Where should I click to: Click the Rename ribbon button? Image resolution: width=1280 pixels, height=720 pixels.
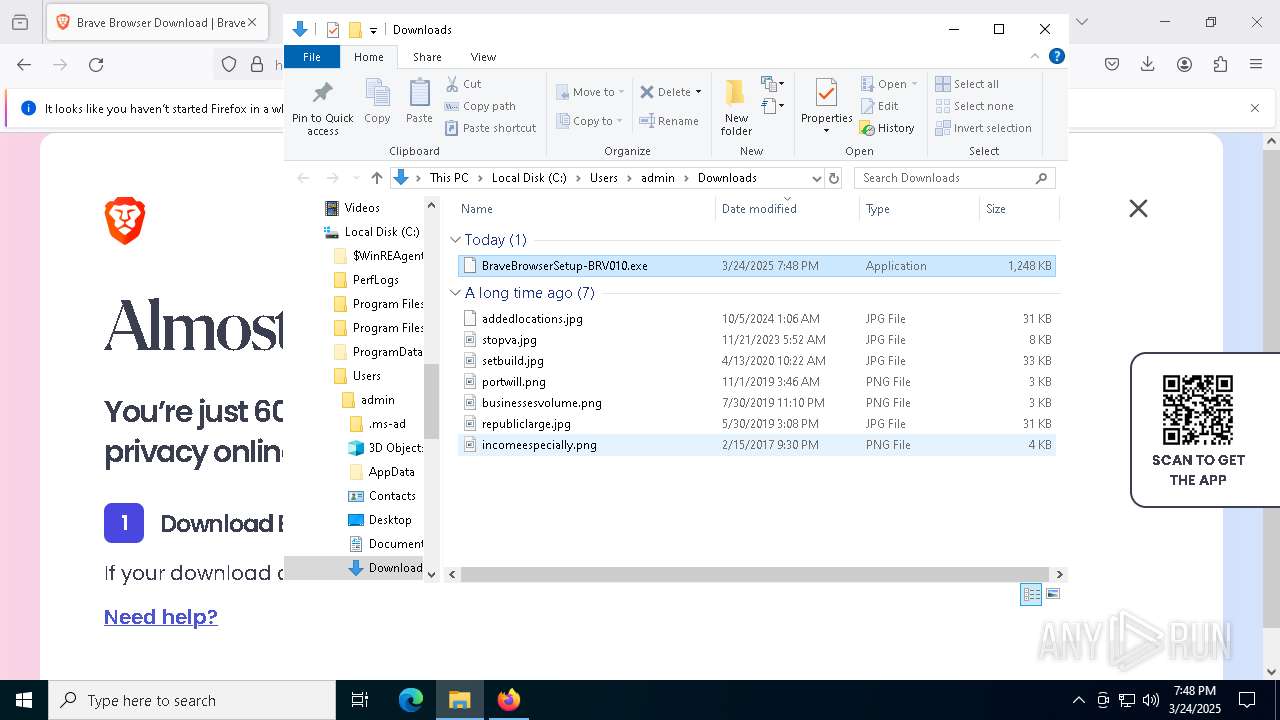click(x=669, y=121)
